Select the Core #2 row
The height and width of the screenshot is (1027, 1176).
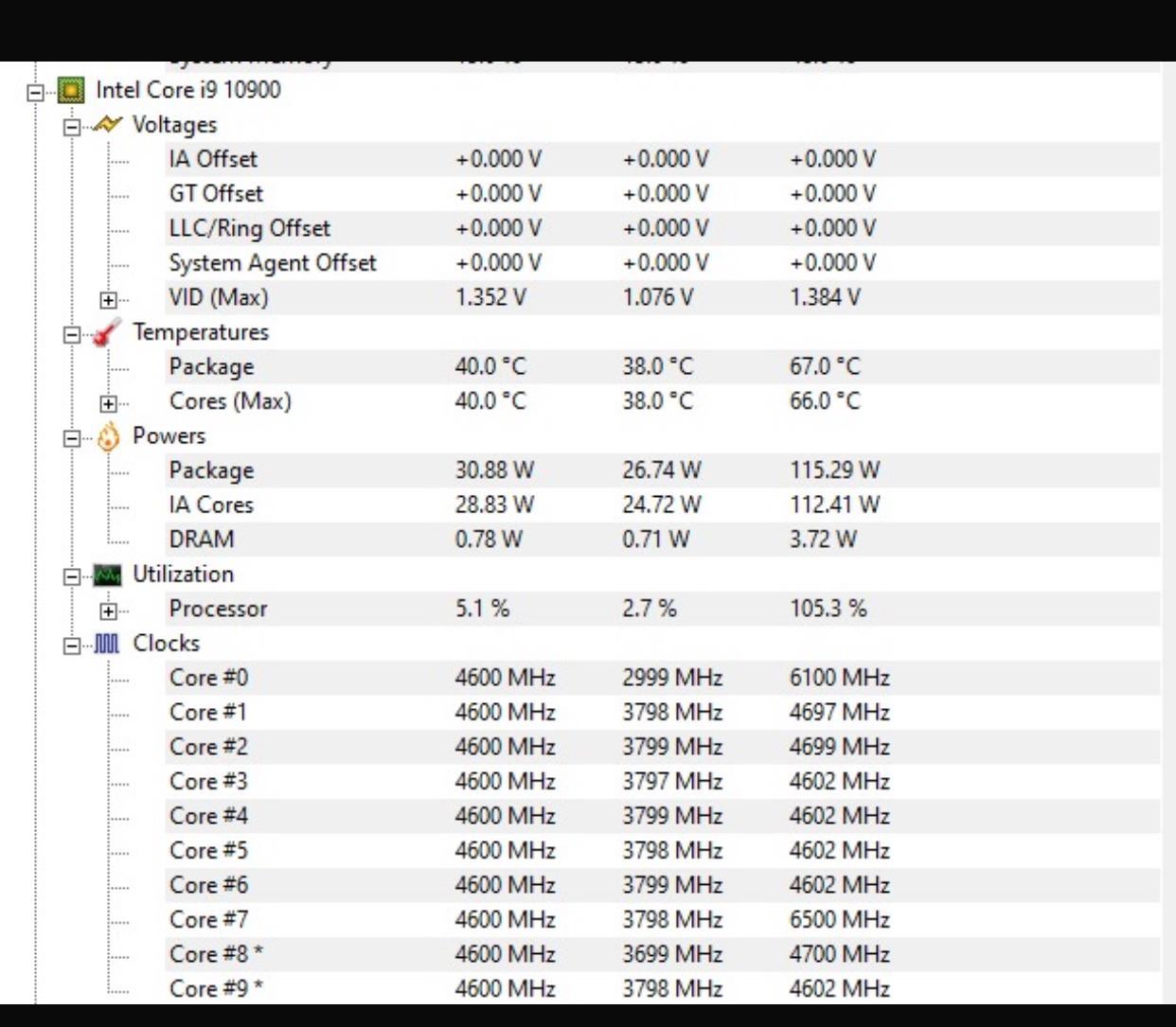point(663,747)
